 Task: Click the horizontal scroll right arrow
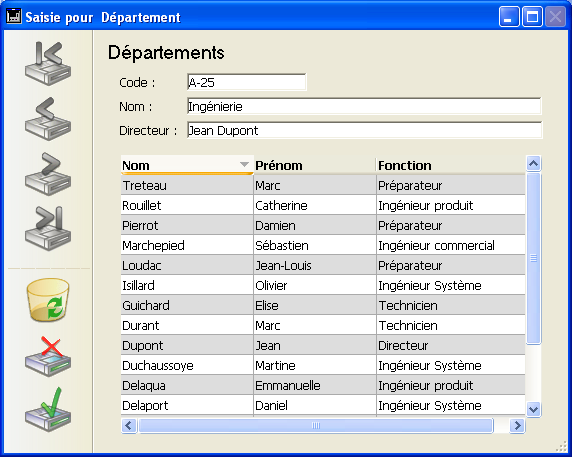coord(517,425)
